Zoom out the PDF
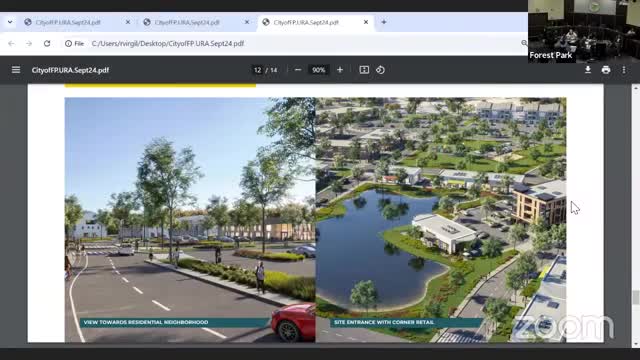 pyautogui.click(x=298, y=70)
